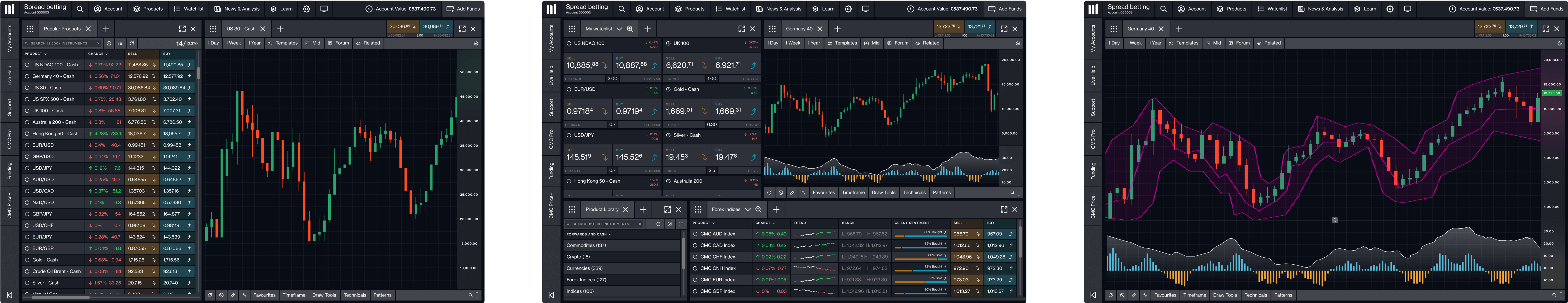1568x303 pixels.
Task: Click Add Funds in Popular Products window
Action: (464, 9)
